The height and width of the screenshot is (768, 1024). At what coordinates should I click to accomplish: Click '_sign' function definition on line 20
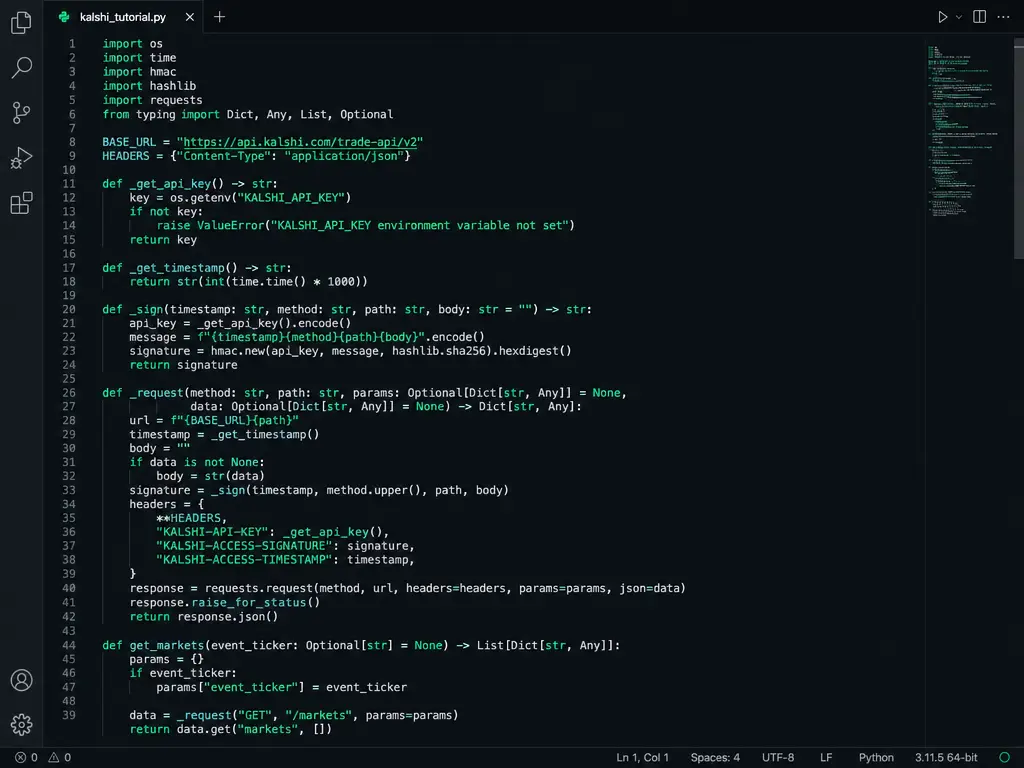click(x=146, y=309)
